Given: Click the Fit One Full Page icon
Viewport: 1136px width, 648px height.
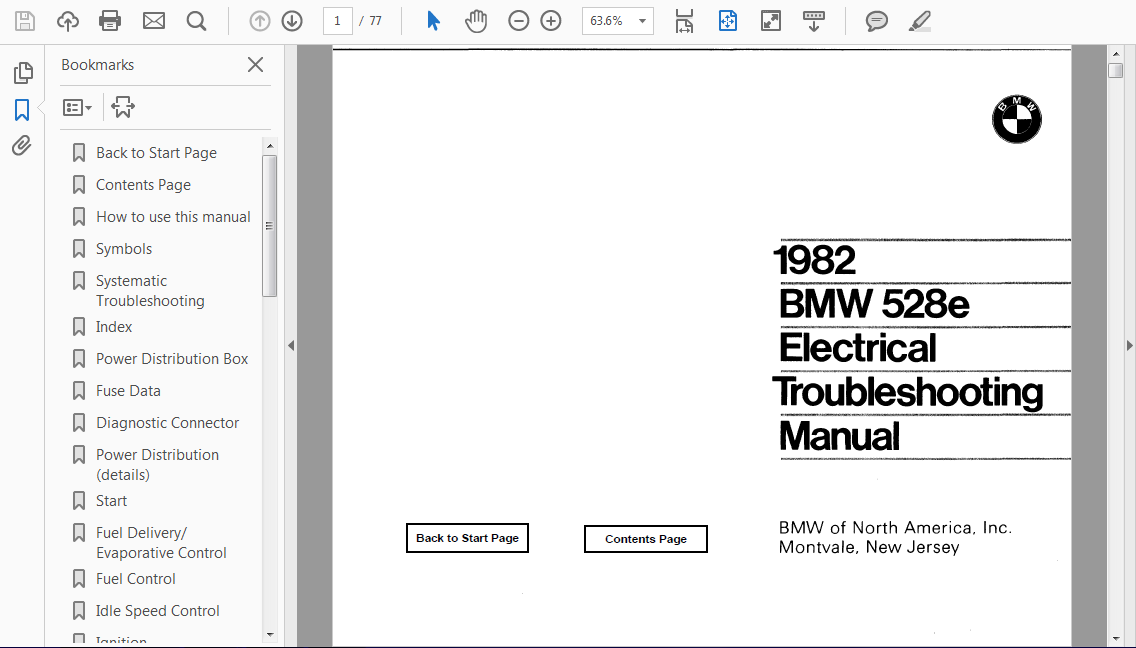Looking at the screenshot, I should [x=727, y=21].
